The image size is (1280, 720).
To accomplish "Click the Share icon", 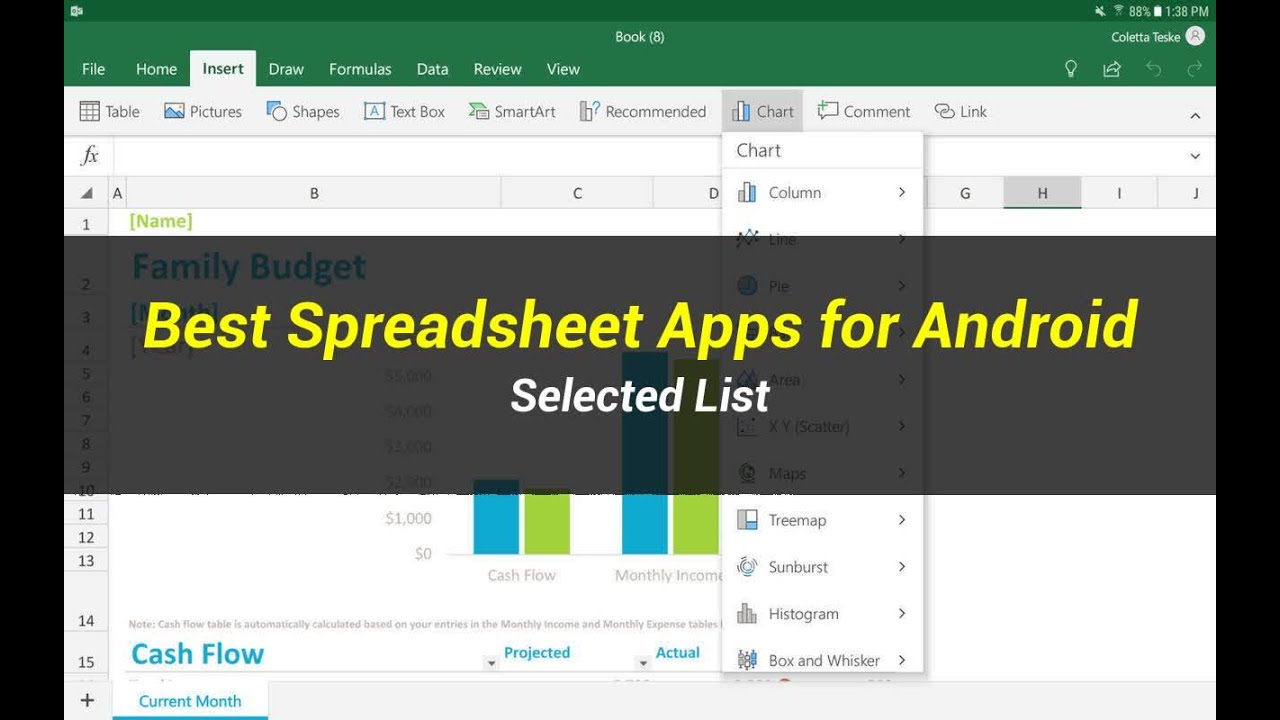I will [x=1112, y=69].
